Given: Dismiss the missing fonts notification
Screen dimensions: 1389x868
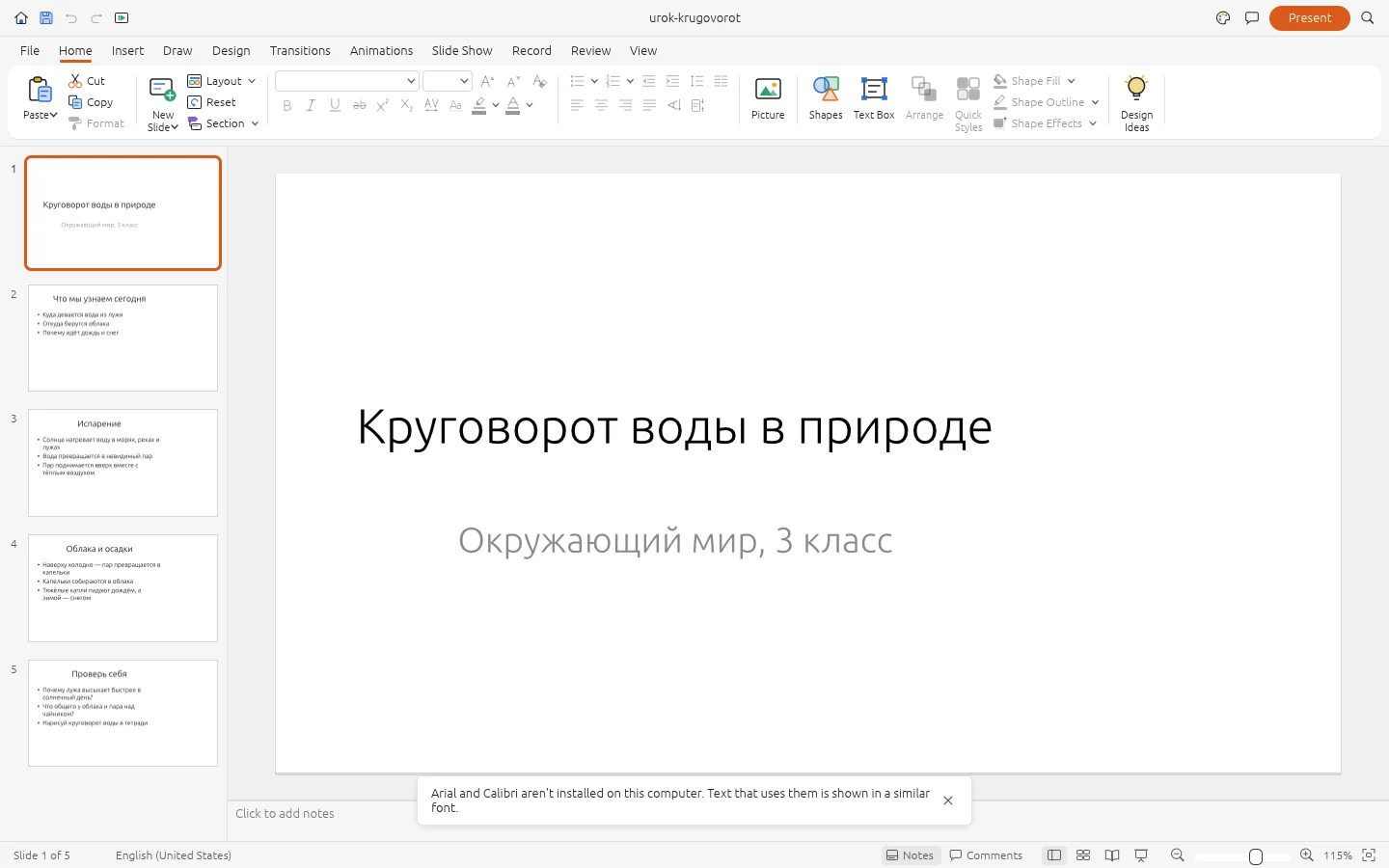Looking at the screenshot, I should (x=948, y=800).
